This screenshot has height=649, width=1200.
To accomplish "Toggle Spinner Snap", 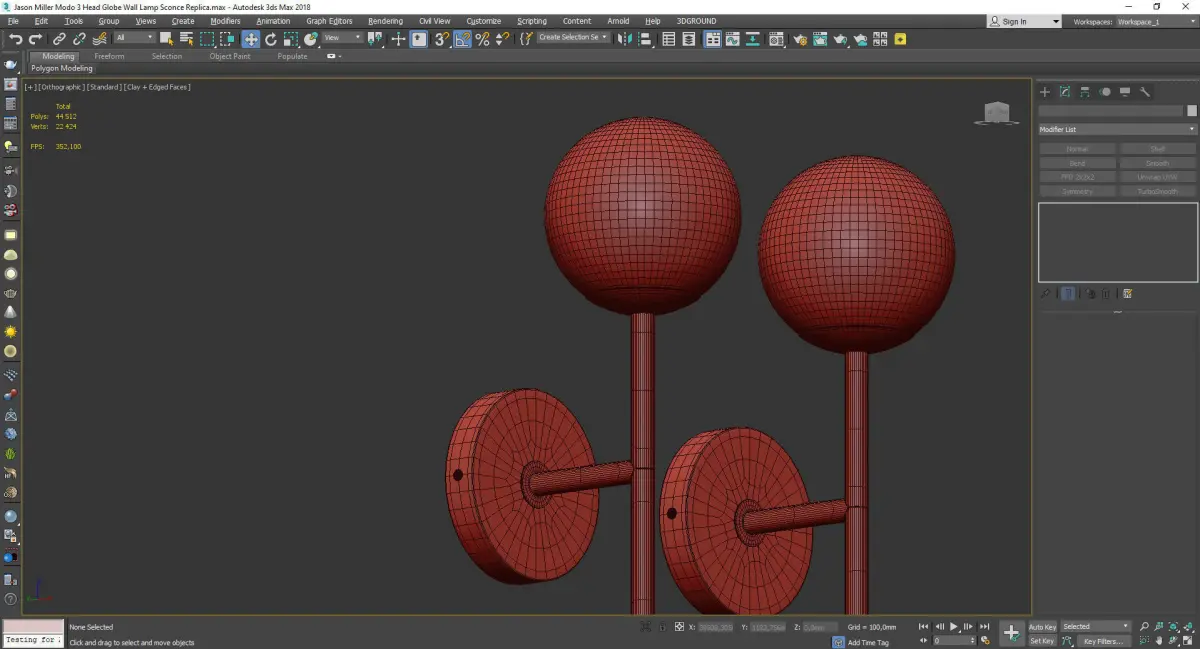I will pyautogui.click(x=502, y=39).
